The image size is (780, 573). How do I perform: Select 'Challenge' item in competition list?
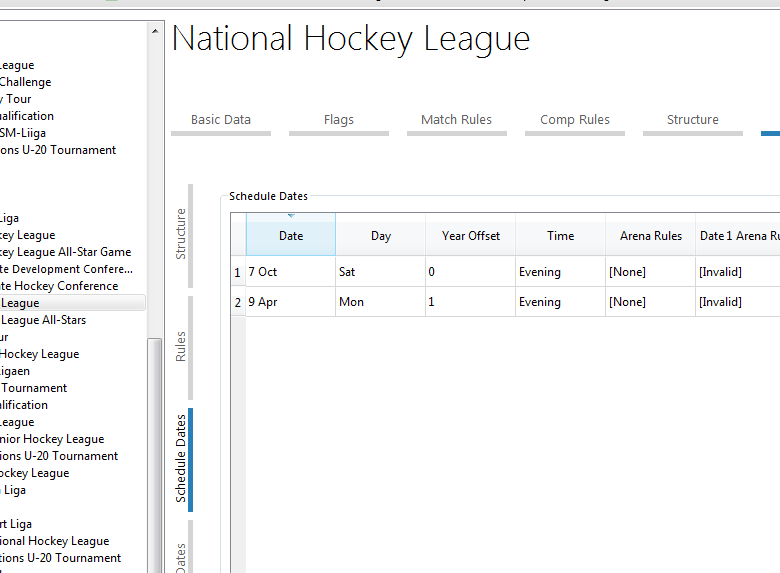click(x=25, y=82)
